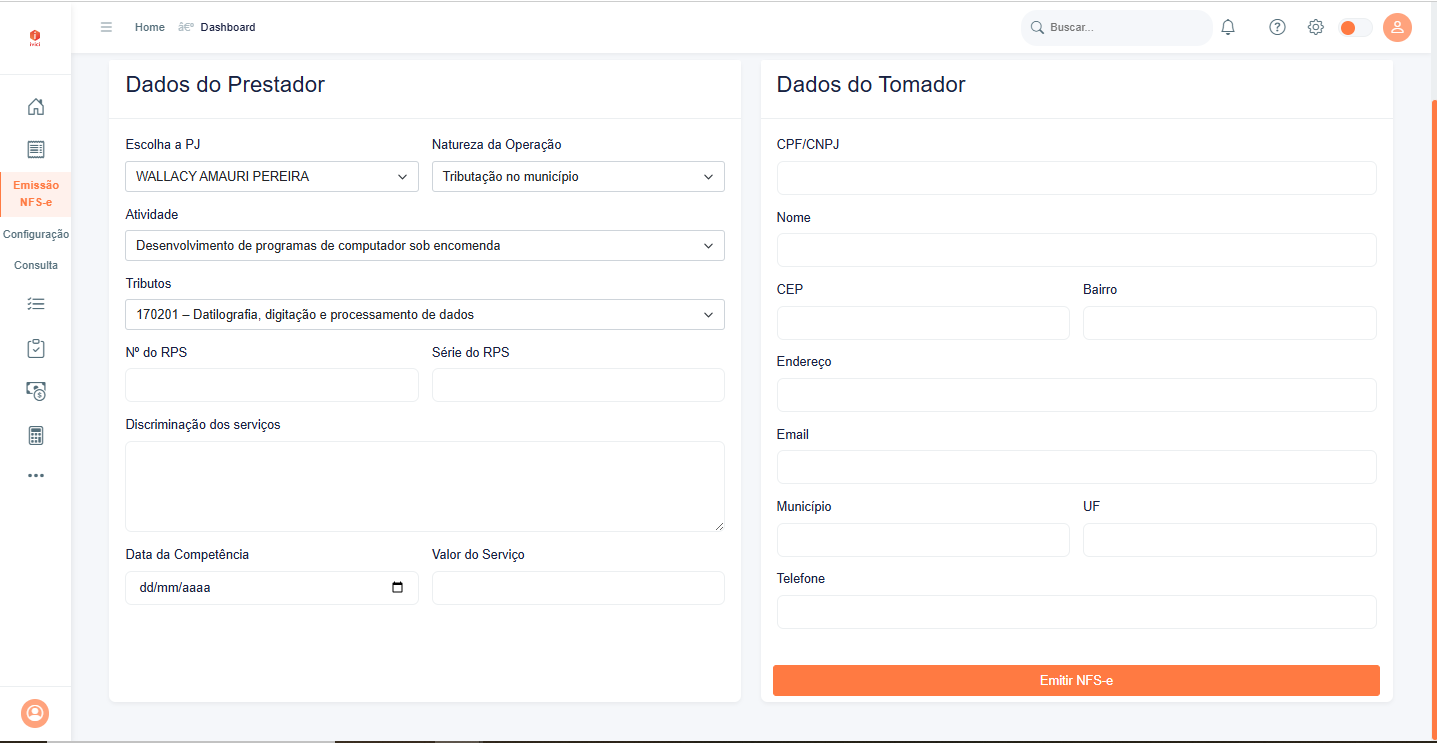This screenshot has width=1437, height=743.
Task: Click the Emitir NFS-e button
Action: (1076, 681)
